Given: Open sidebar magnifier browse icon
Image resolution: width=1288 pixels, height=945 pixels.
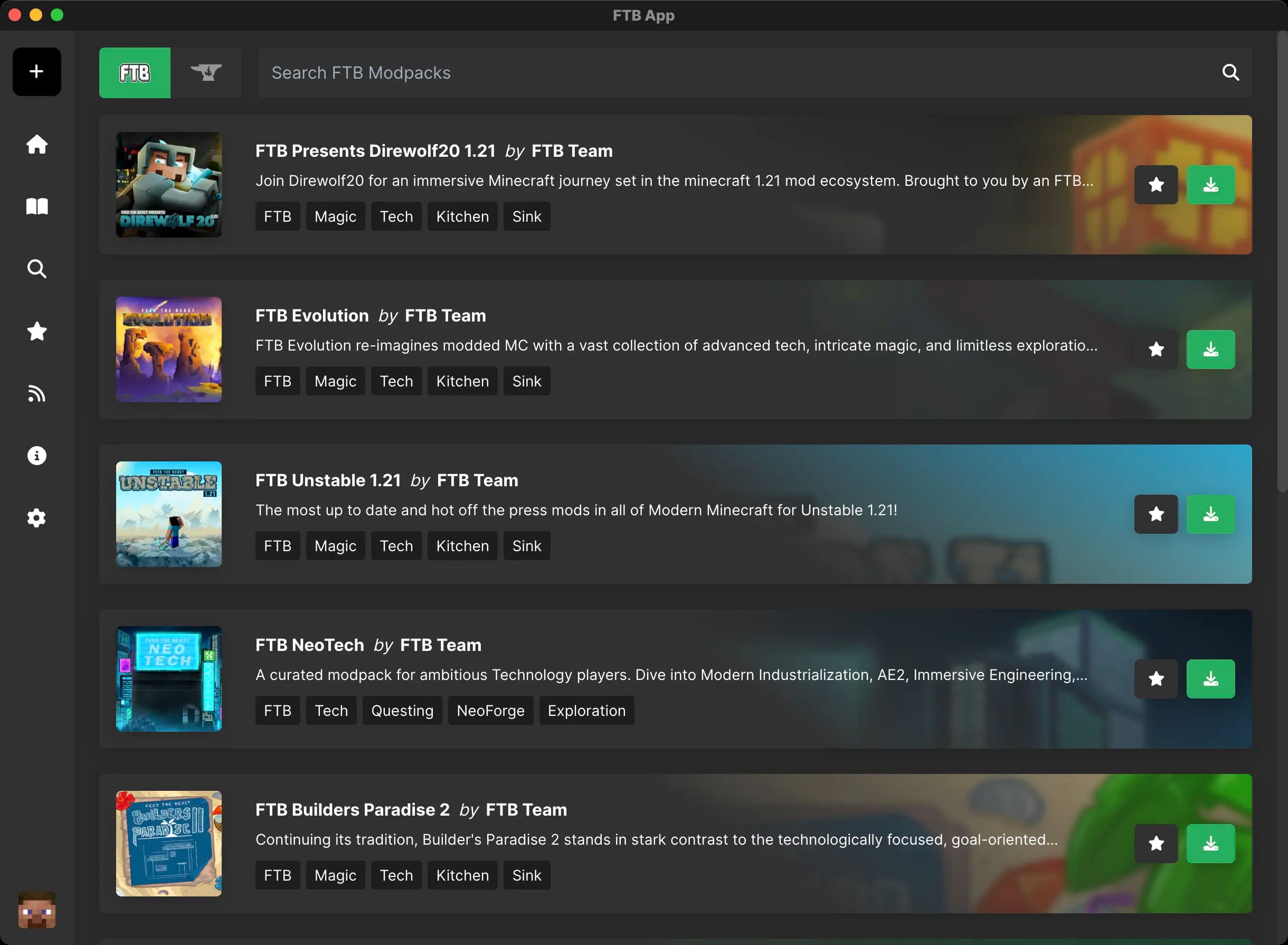Looking at the screenshot, I should pos(36,269).
